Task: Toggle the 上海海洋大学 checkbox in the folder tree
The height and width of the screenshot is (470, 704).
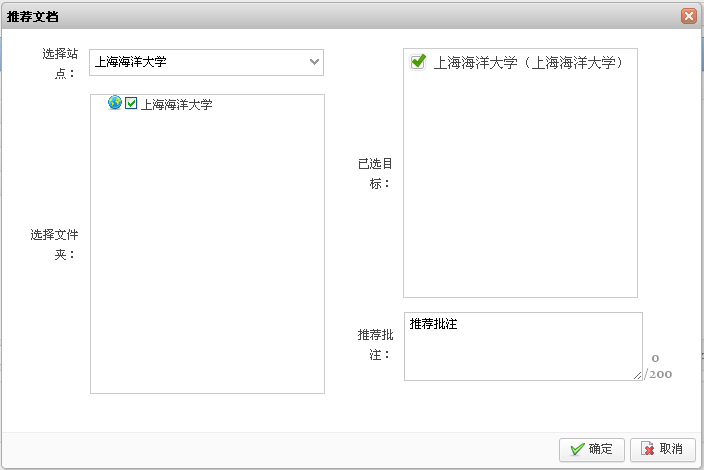Action: pos(131,103)
